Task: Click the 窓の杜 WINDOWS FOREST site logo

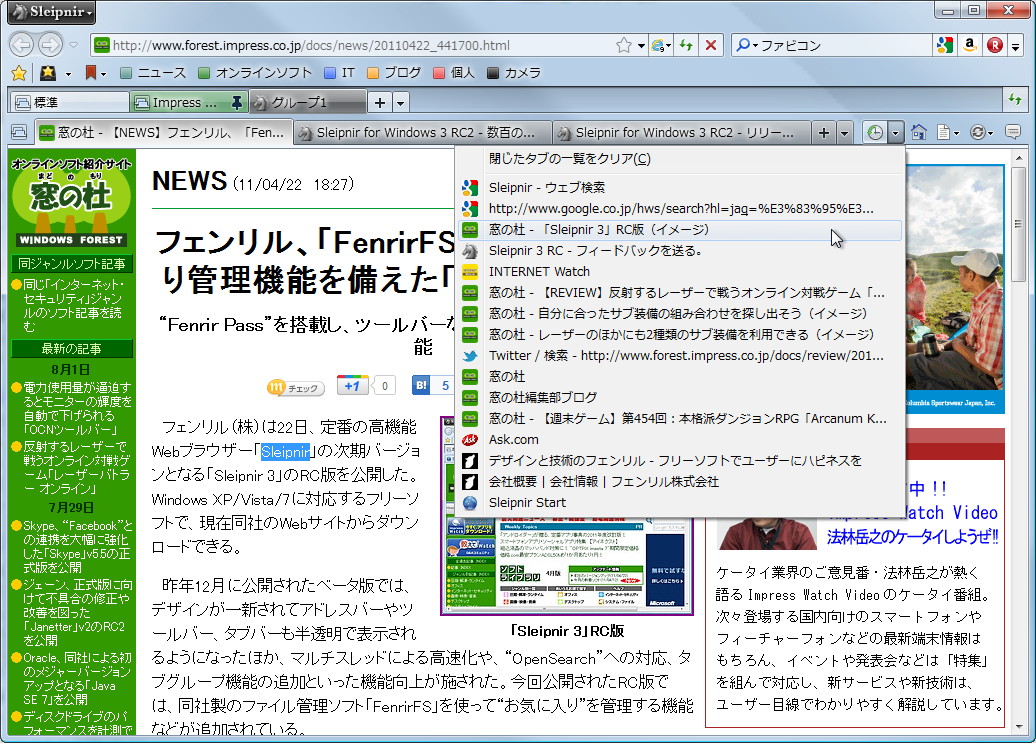Action: 71,202
